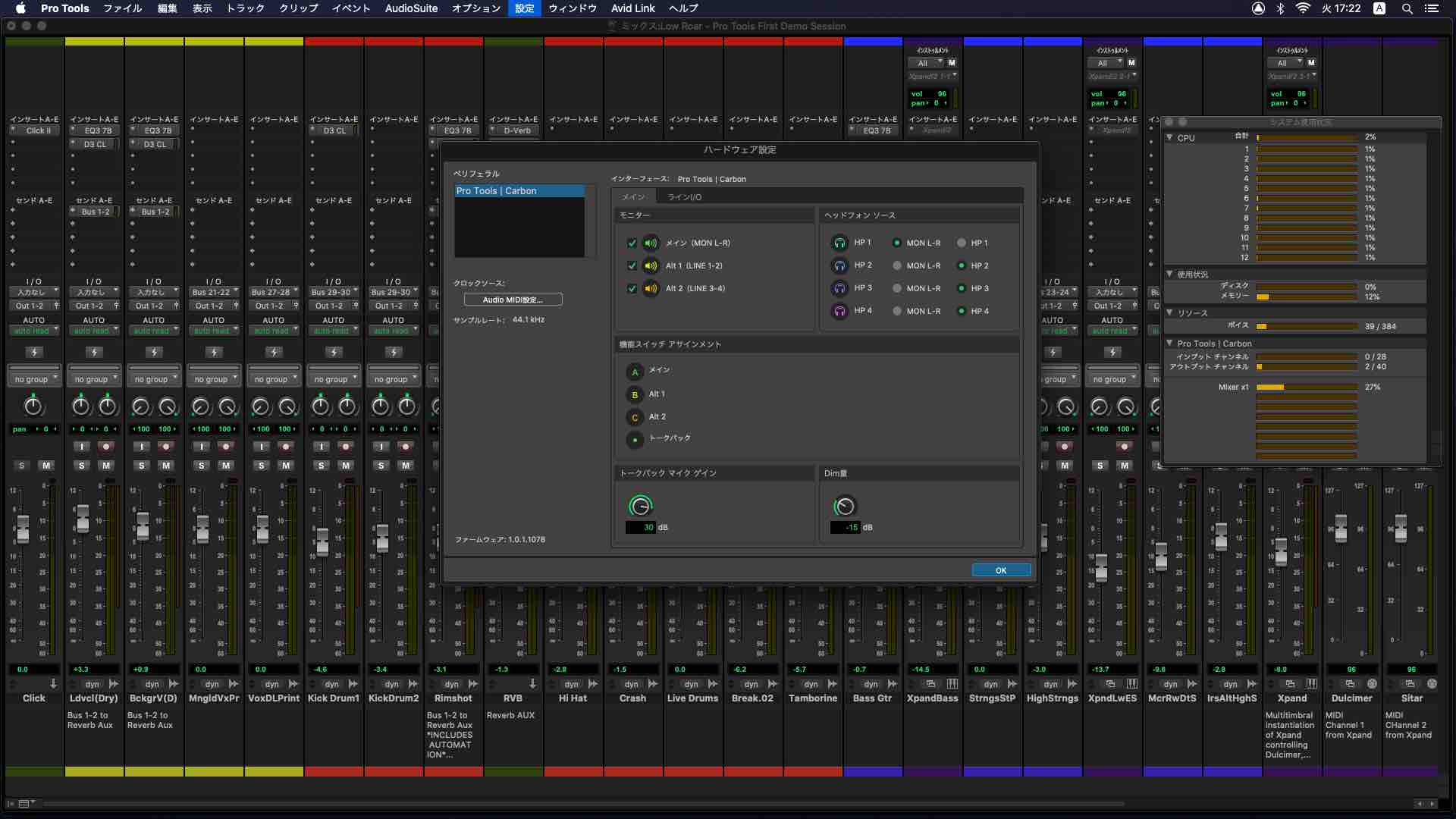This screenshot has width=1456, height=819.
Task: Open Bus 21-22 input dropdown on MngldVxPr
Action: point(214,292)
